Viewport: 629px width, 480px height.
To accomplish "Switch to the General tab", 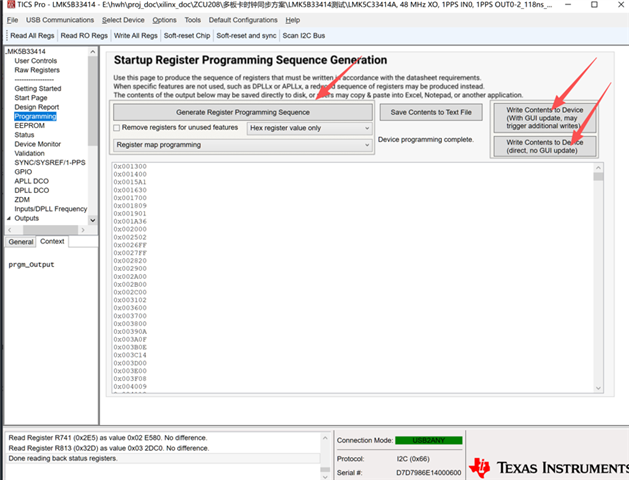I will pyautogui.click(x=20, y=242).
